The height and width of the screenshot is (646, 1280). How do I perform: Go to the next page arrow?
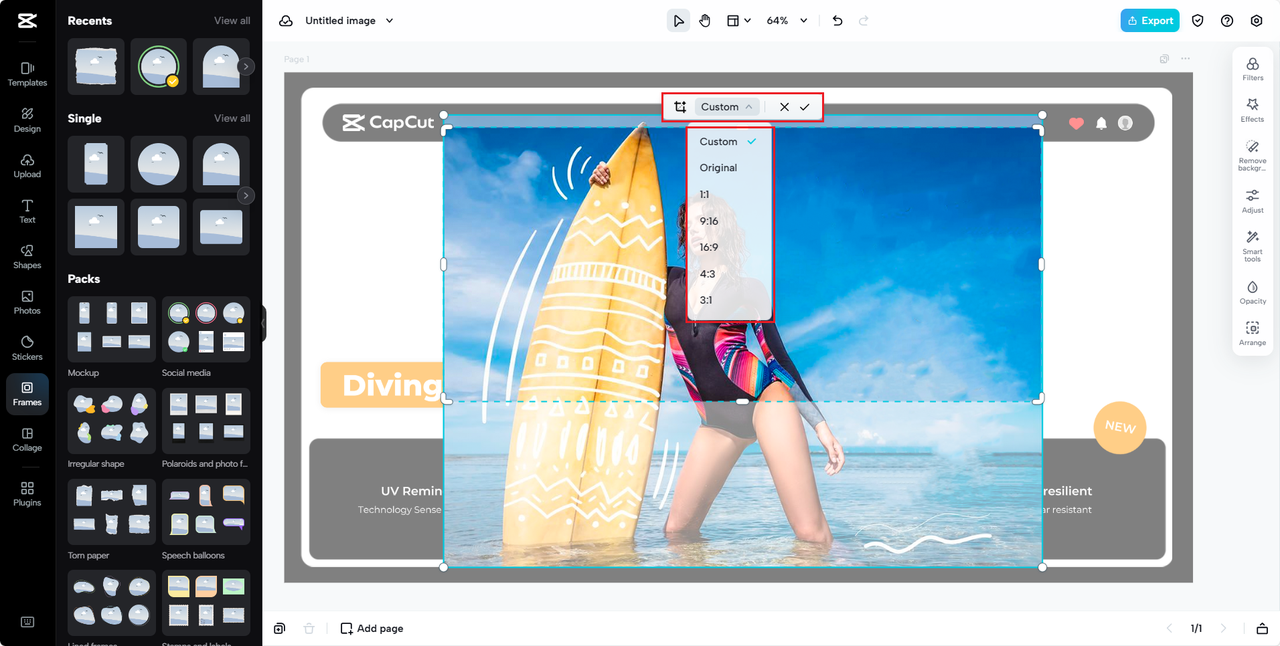[x=1224, y=629]
